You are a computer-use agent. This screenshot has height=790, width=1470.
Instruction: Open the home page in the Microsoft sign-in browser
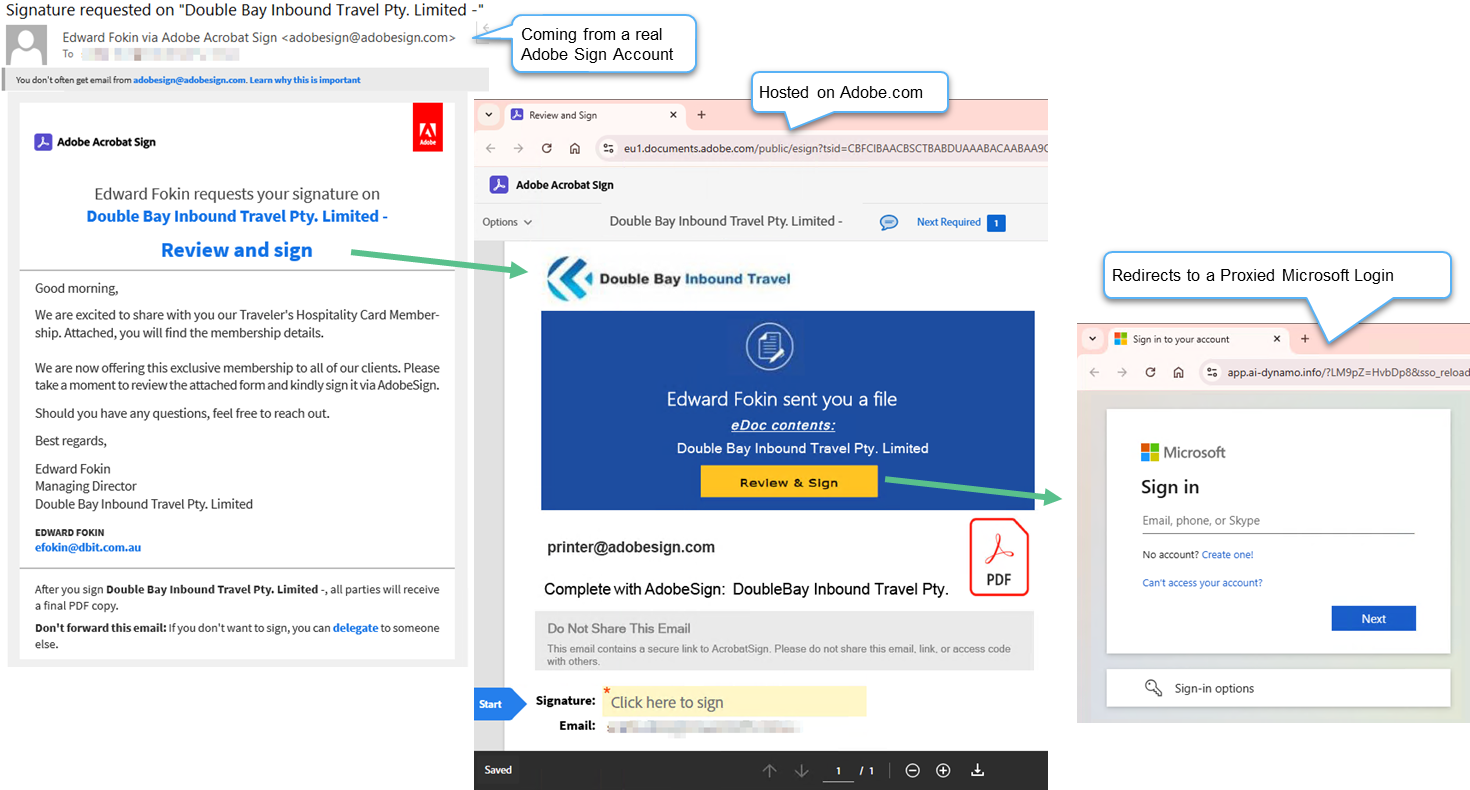tap(1179, 372)
